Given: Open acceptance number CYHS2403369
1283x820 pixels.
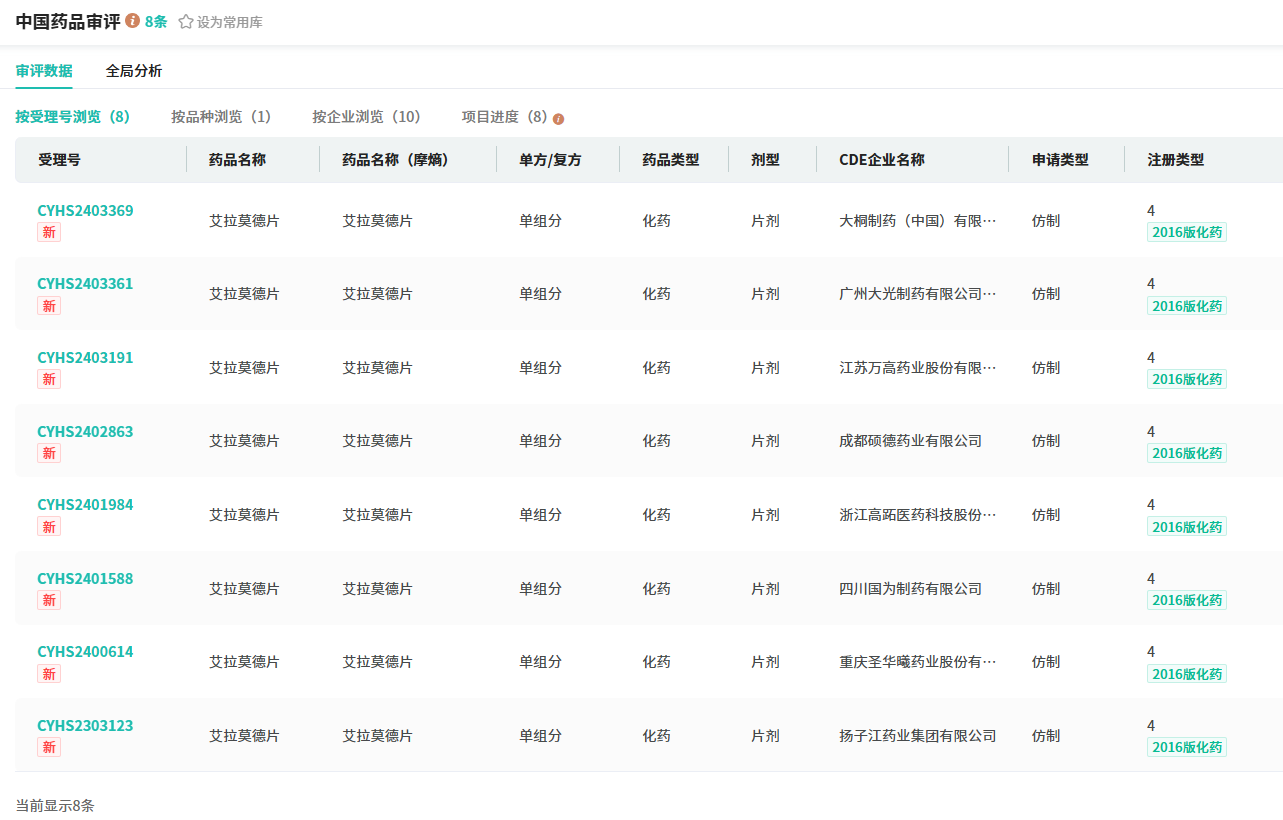Looking at the screenshot, I should point(85,211).
